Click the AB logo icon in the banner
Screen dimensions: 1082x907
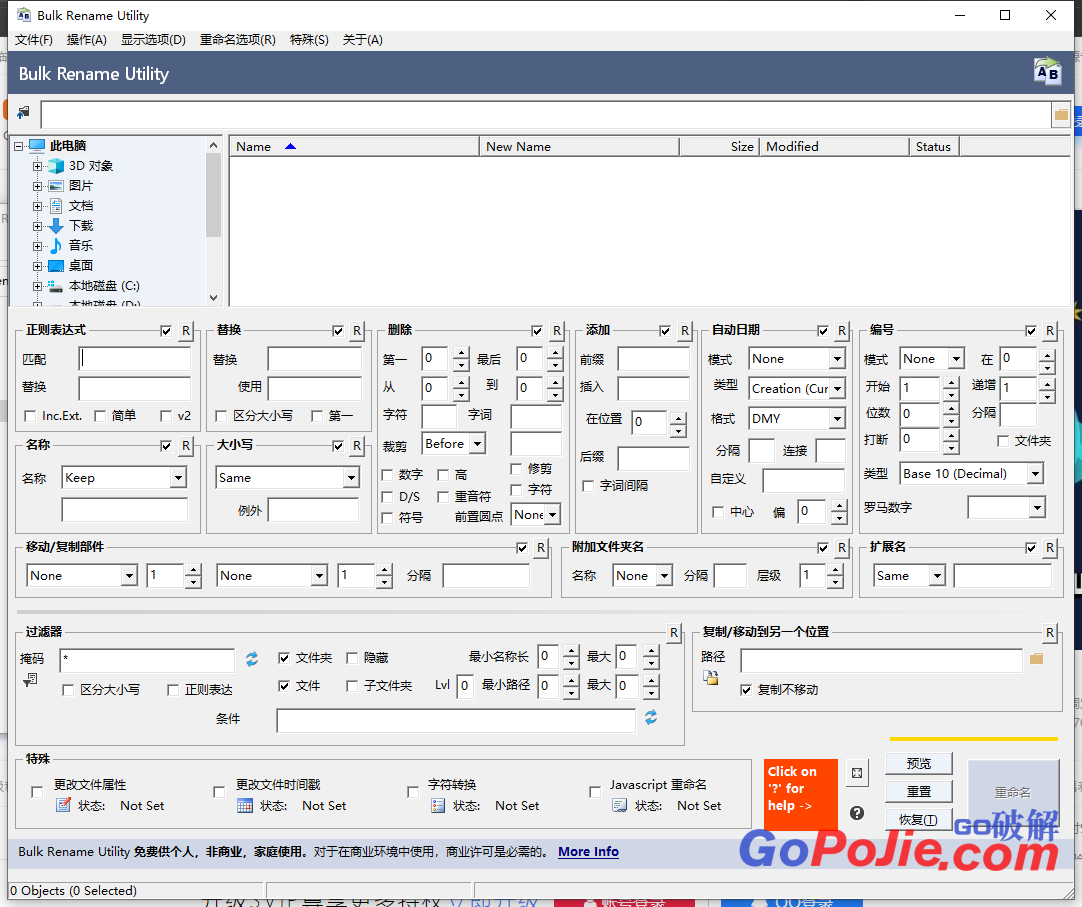[1047, 72]
